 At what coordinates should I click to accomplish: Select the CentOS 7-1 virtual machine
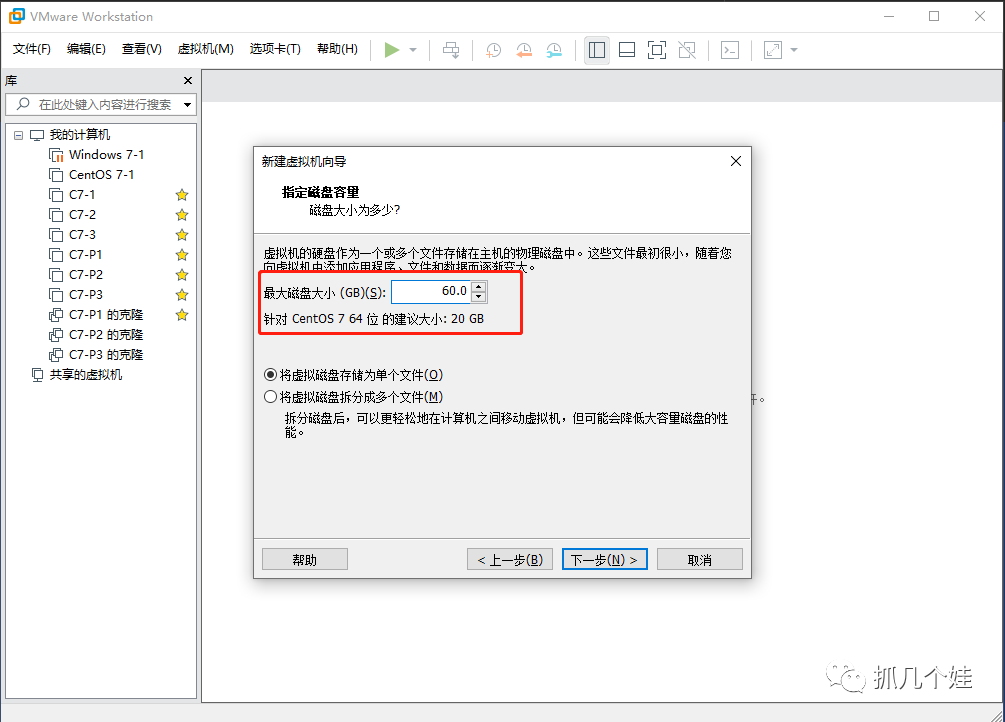click(x=101, y=174)
